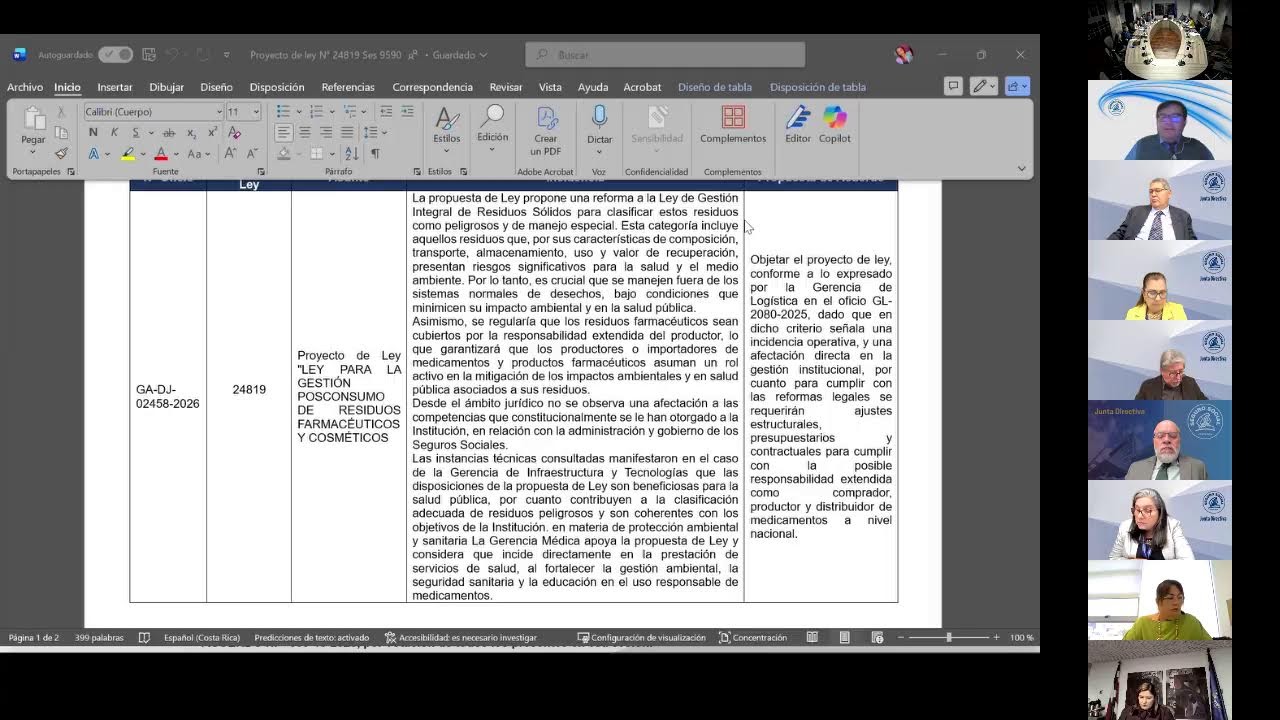The height and width of the screenshot is (720, 1280).
Task: Open the Complementos button
Action: pyautogui.click(x=733, y=126)
